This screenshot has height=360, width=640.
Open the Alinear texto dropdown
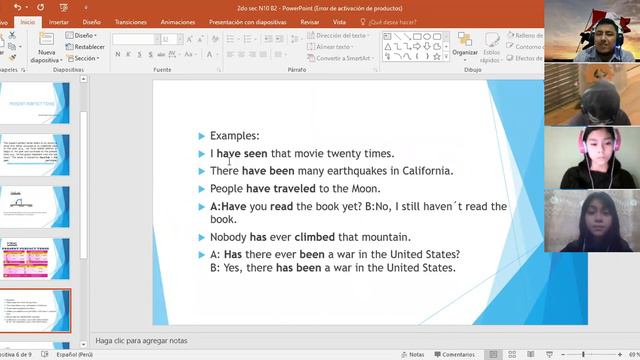331,47
